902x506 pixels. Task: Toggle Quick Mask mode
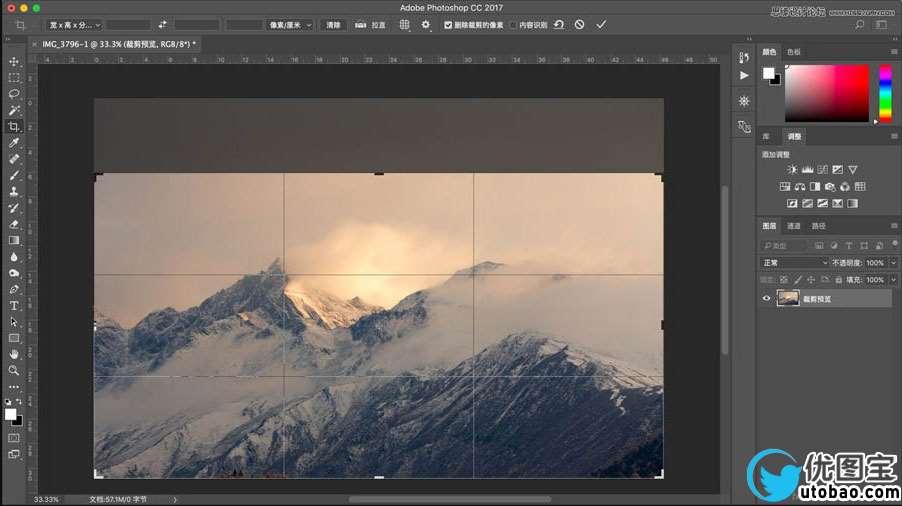point(14,438)
